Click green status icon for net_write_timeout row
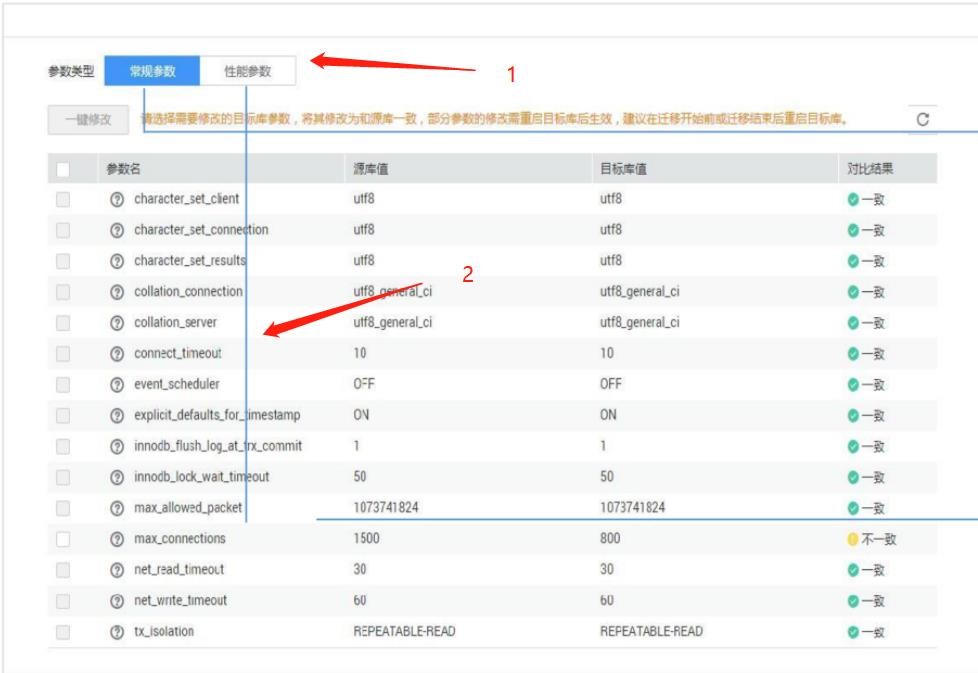 [x=853, y=601]
